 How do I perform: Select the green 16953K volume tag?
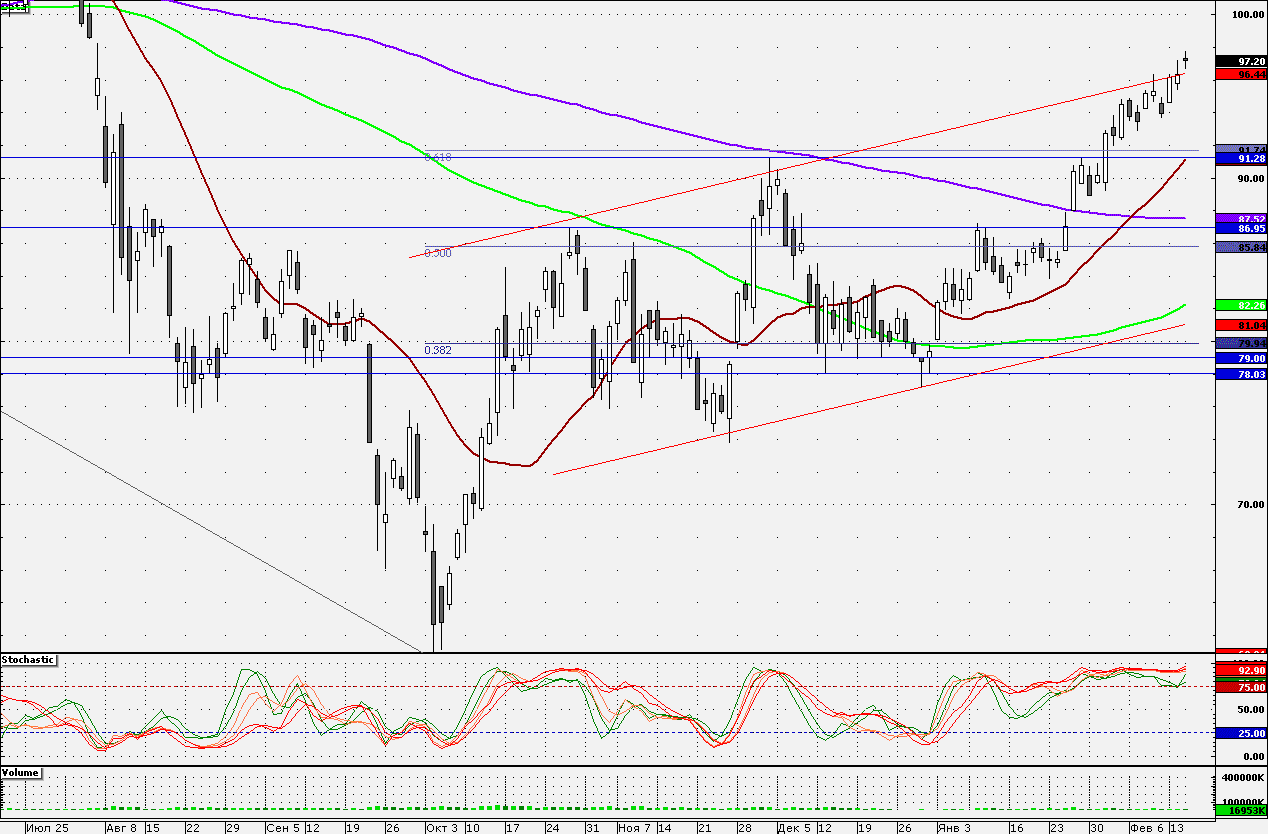click(1241, 810)
